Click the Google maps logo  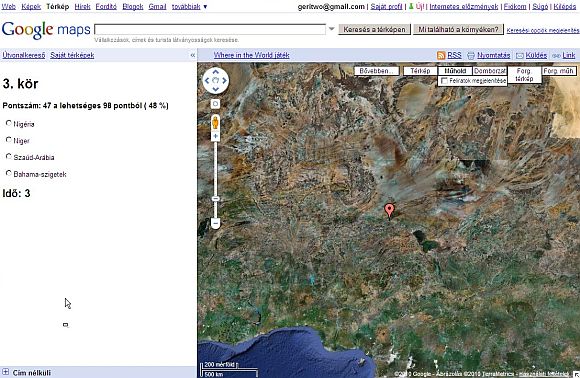46,30
